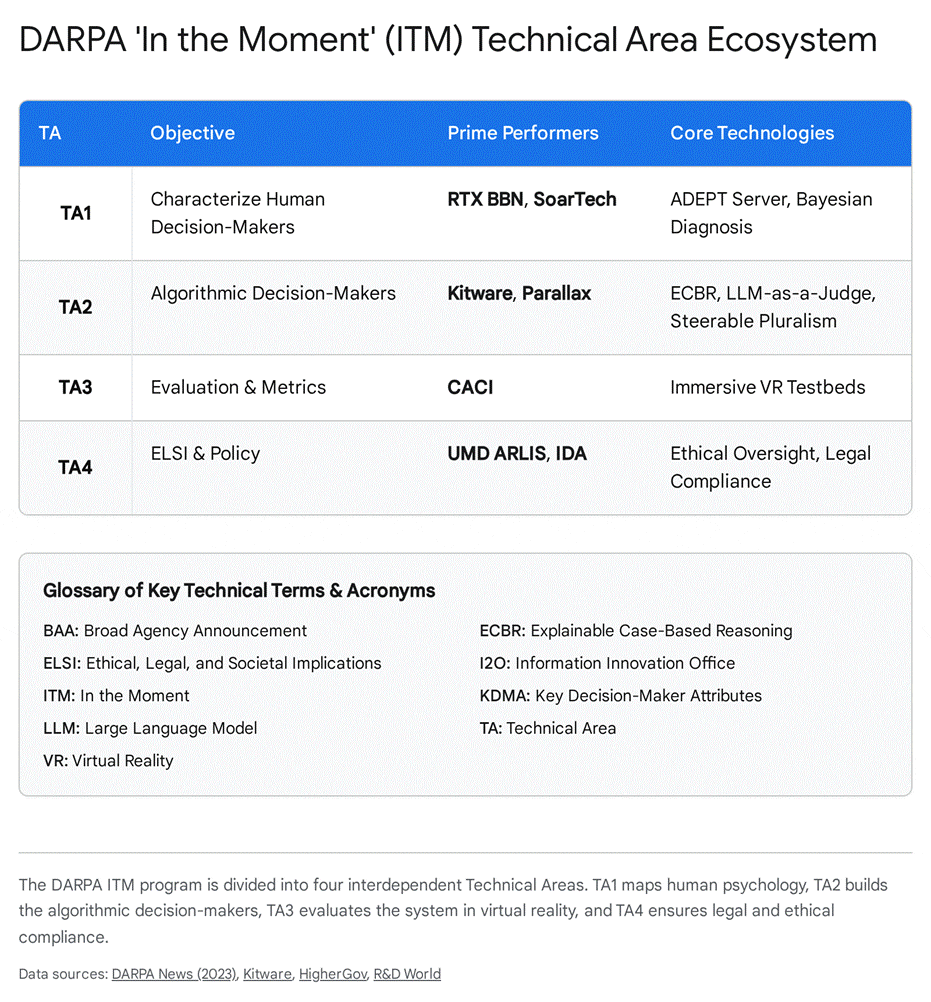Screen dimensions: 931x1002
Task: Click the CACI performer cell
Action: click(x=470, y=387)
